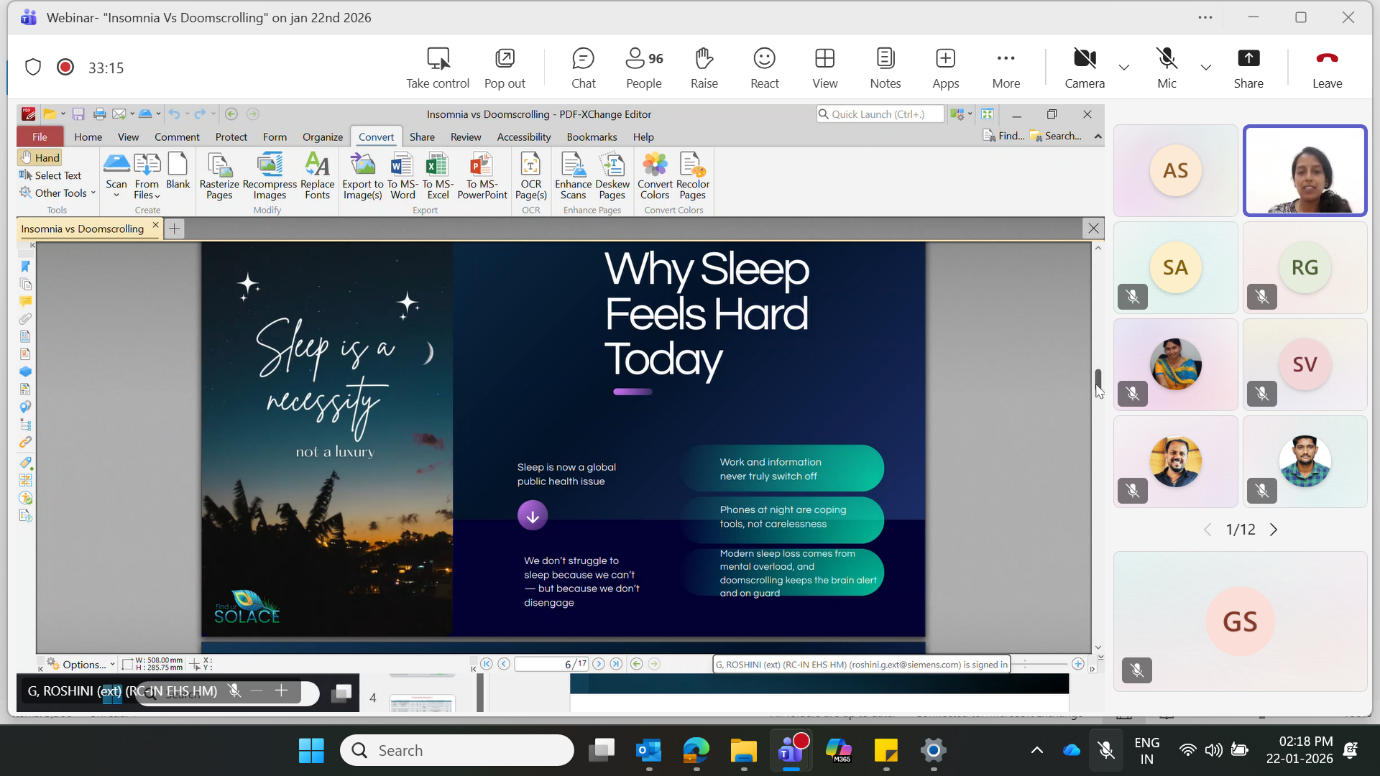Toggle system microphone mute in taskbar tray
This screenshot has height=776, width=1380.
point(1106,750)
